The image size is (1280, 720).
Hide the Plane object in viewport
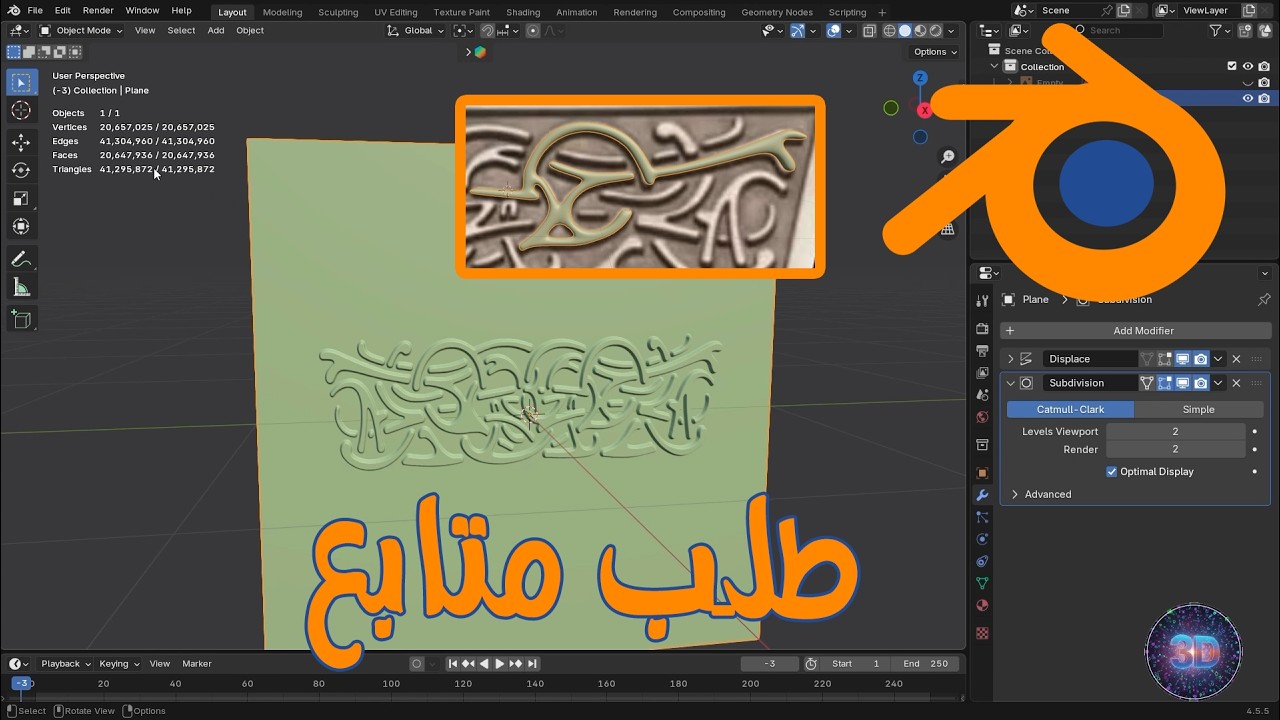pyautogui.click(x=1248, y=98)
